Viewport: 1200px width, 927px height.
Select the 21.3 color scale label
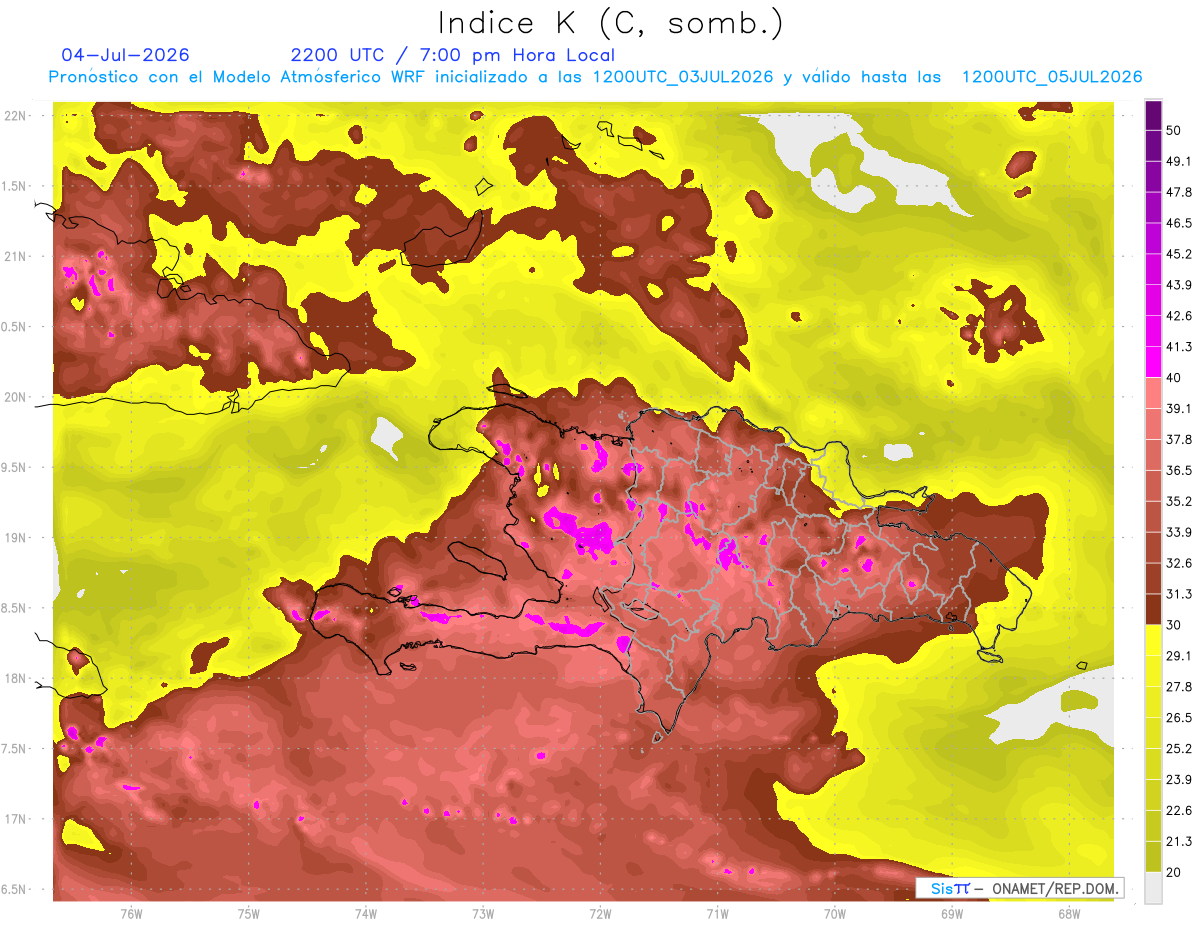[1179, 841]
